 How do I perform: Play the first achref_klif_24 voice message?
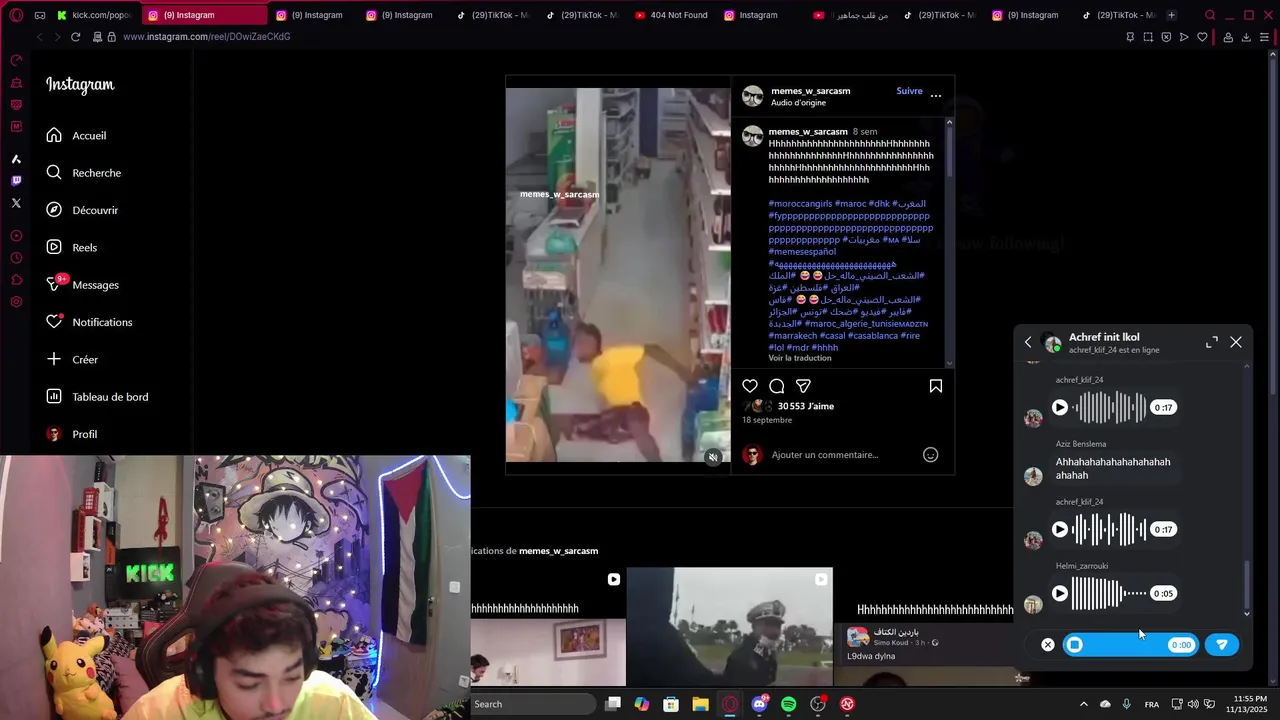[x=1060, y=407]
